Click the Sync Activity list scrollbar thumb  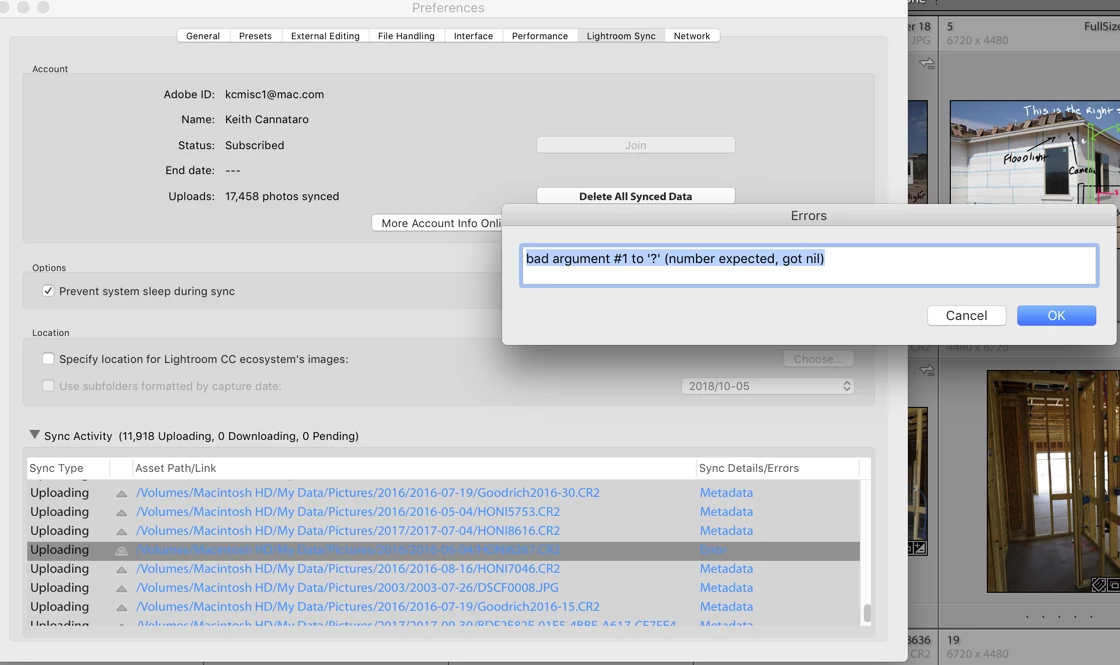coord(867,613)
